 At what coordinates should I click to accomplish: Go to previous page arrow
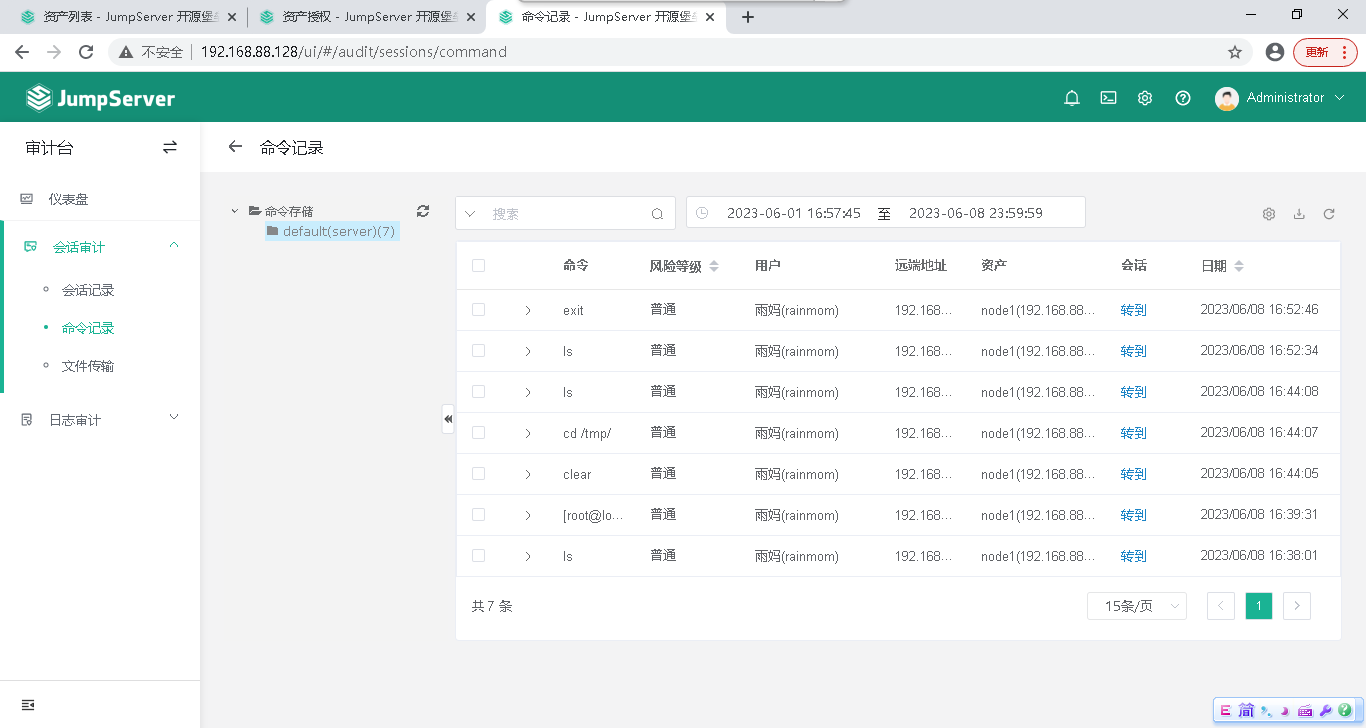click(x=1221, y=606)
